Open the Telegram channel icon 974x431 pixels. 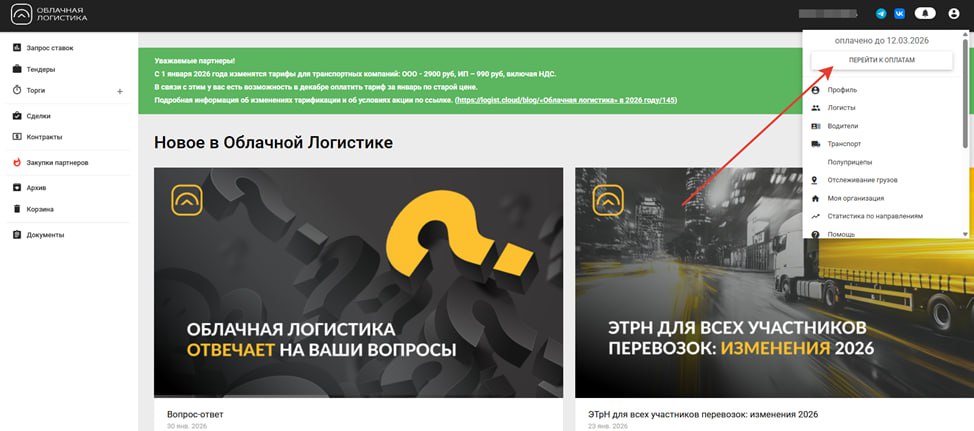881,14
